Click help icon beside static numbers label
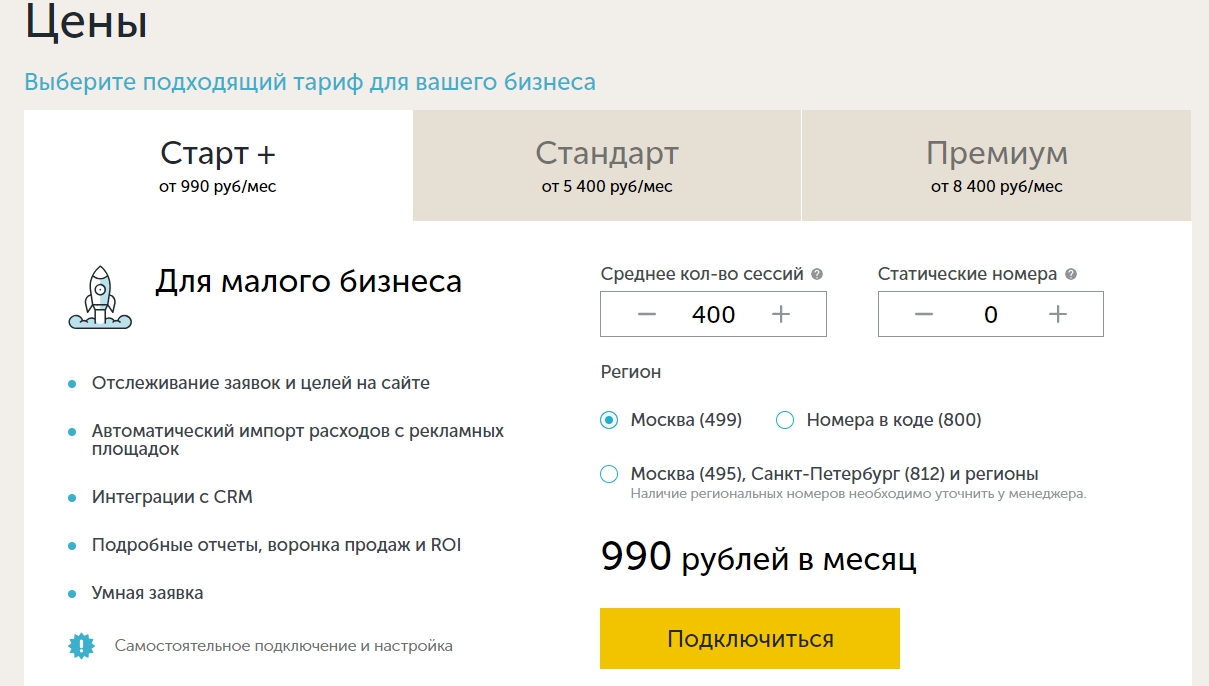This screenshot has height=686, width=1209. click(x=1071, y=274)
